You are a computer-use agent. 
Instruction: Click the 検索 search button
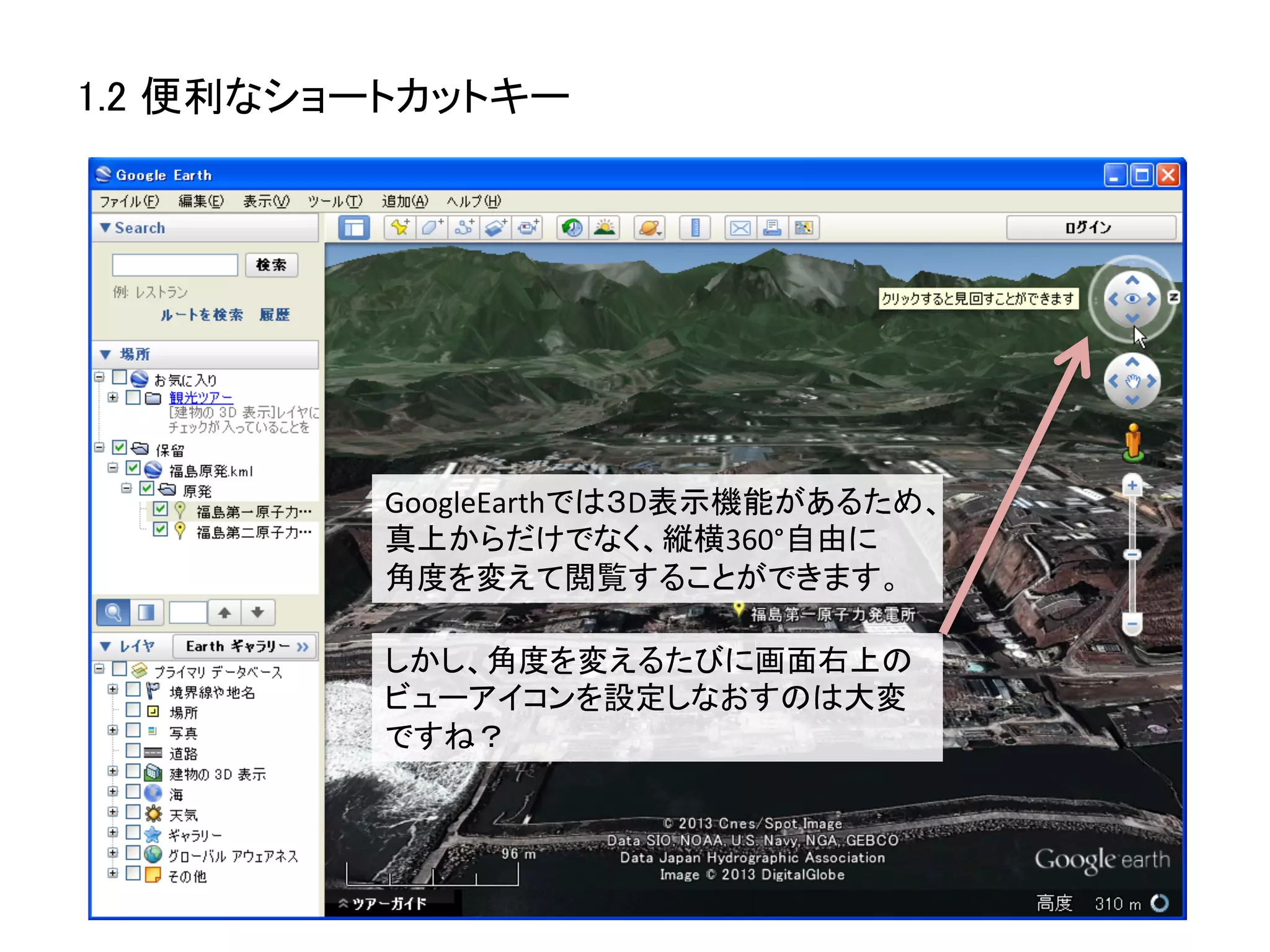pos(272,265)
